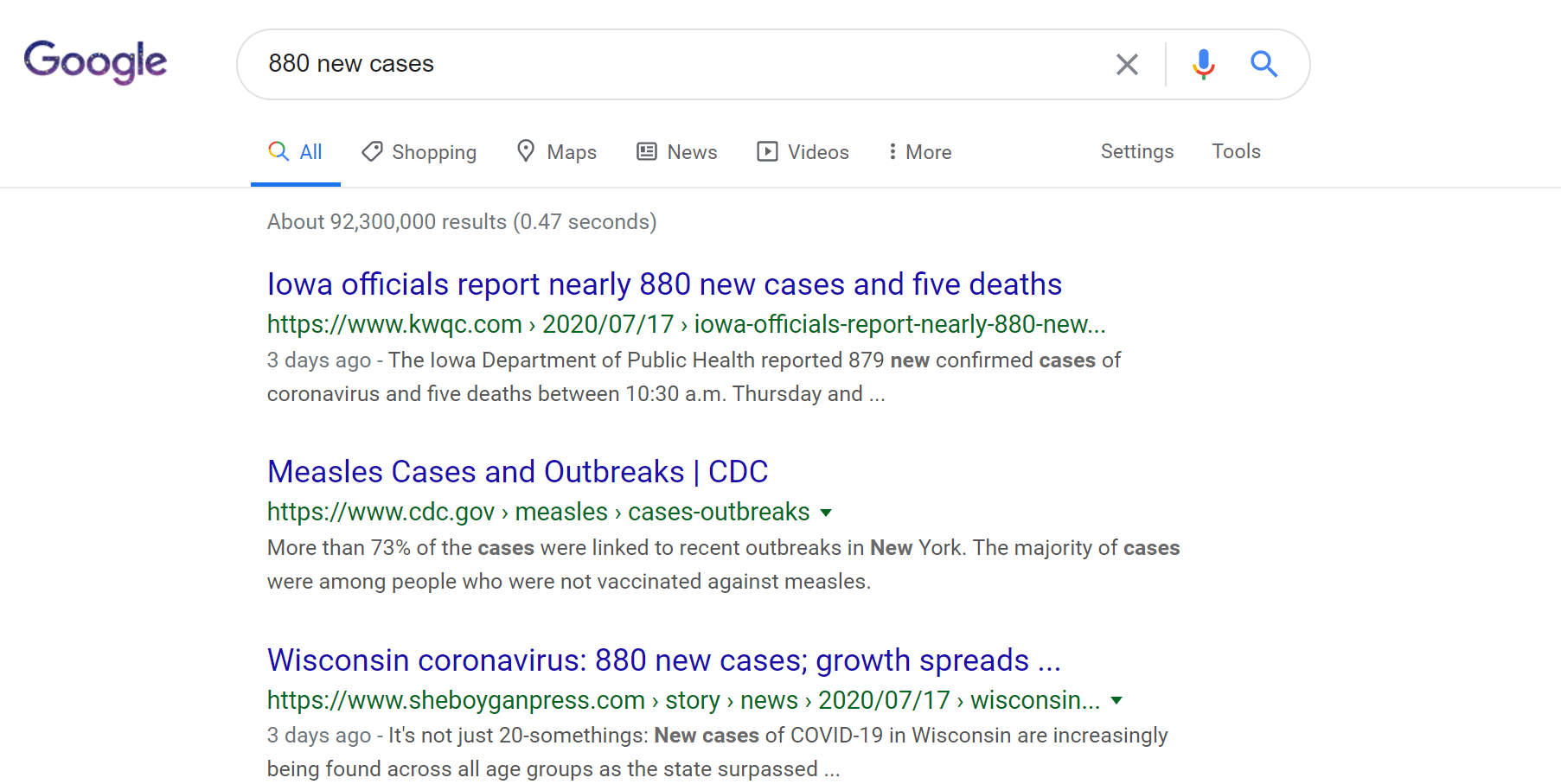
Task: Open the Iowa officials report result
Action: [664, 284]
